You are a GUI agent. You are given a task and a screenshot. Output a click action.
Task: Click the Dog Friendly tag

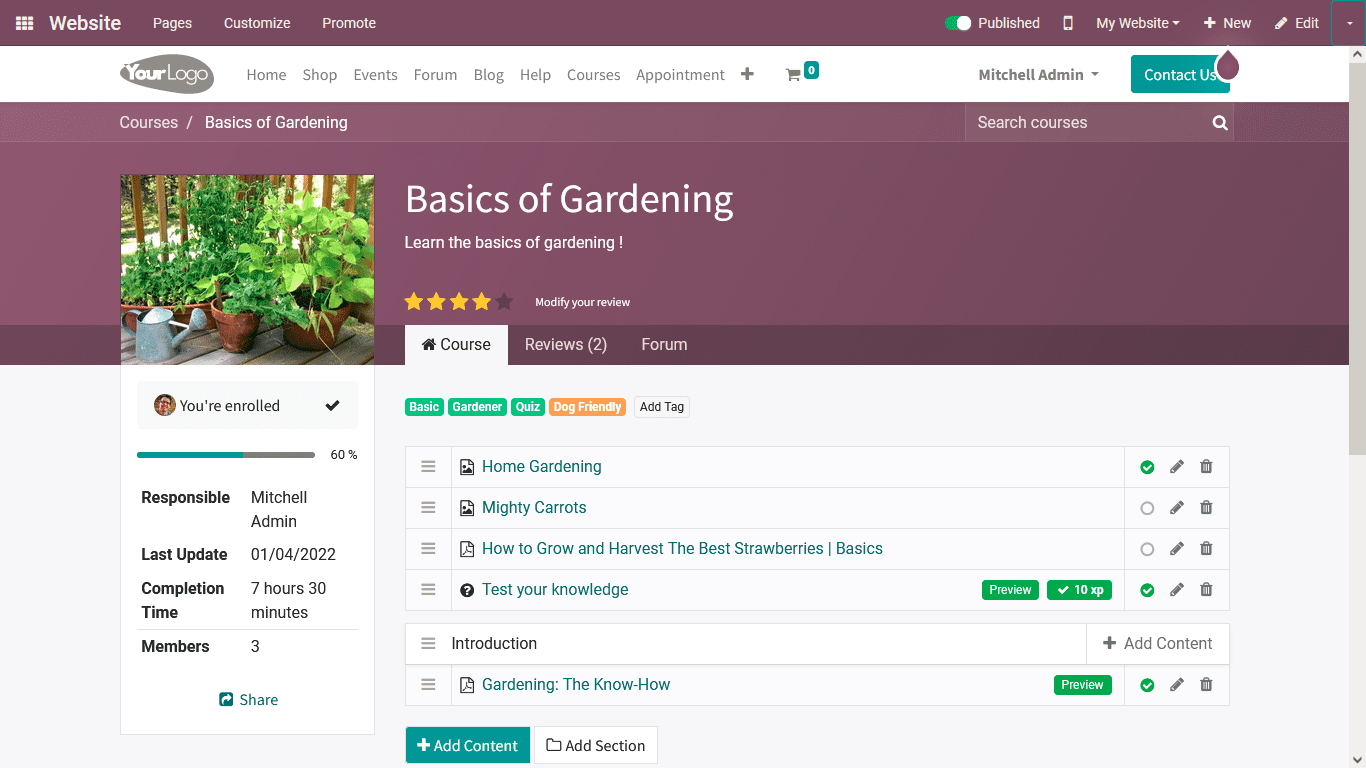click(x=587, y=406)
